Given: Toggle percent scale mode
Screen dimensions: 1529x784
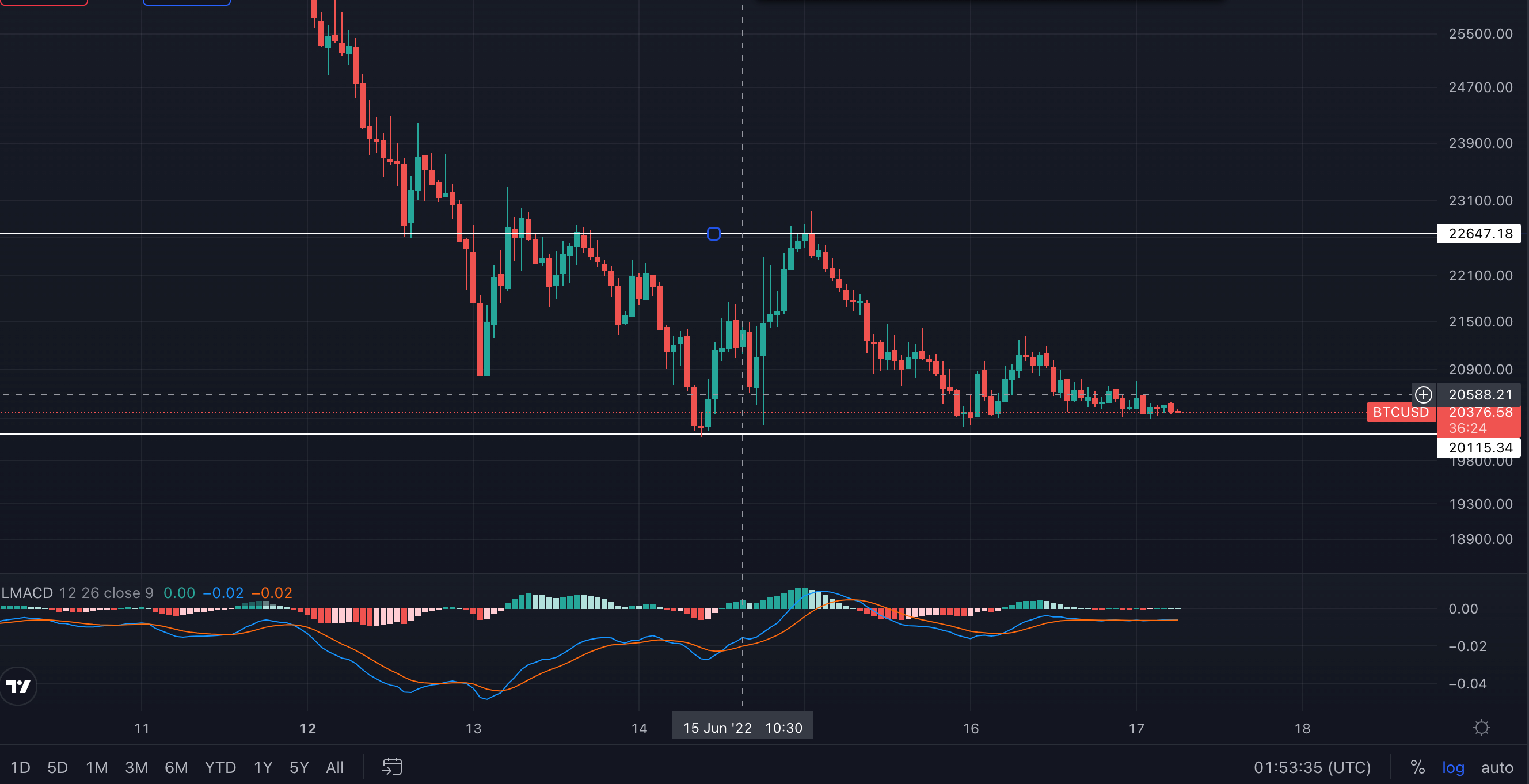Looking at the screenshot, I should tap(1417, 767).
